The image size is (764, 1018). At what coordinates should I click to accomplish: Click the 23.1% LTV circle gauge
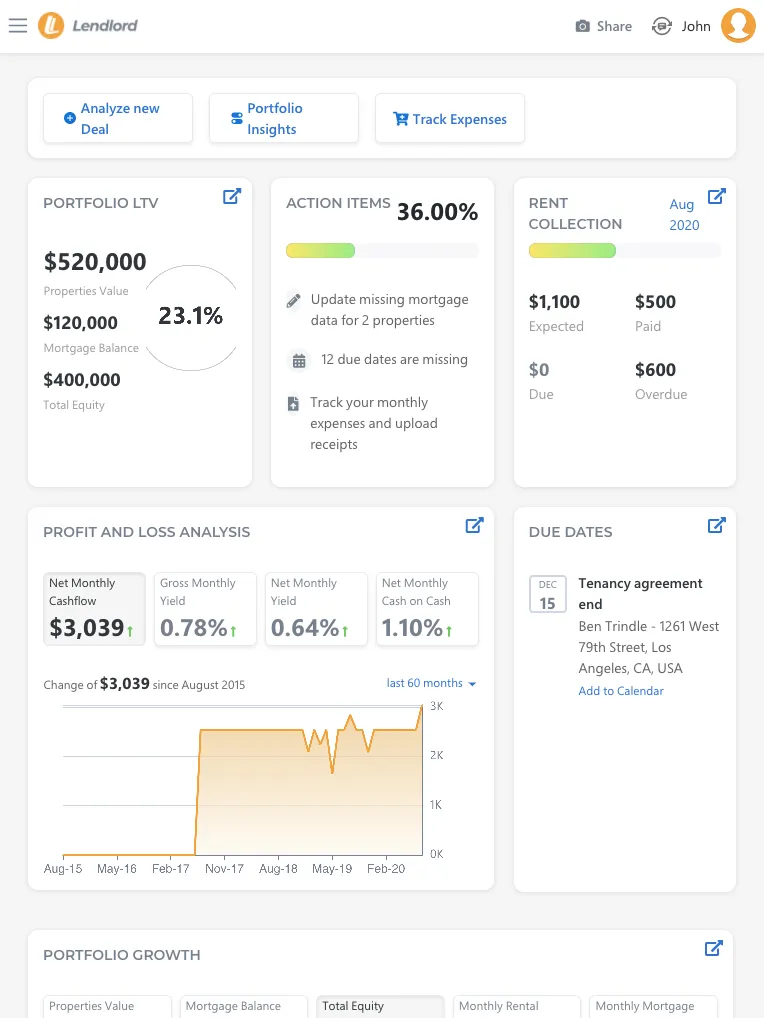[191, 317]
